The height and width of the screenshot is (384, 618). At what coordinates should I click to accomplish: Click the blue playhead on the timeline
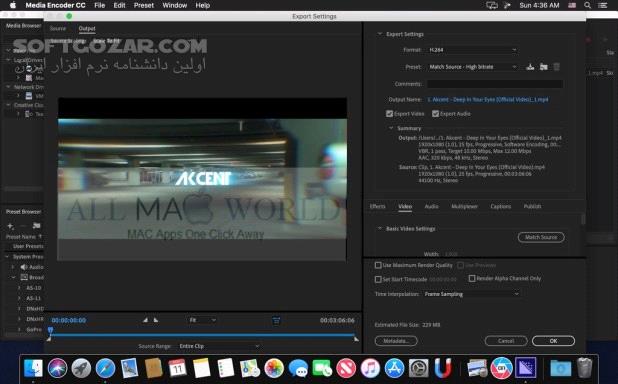pos(50,330)
